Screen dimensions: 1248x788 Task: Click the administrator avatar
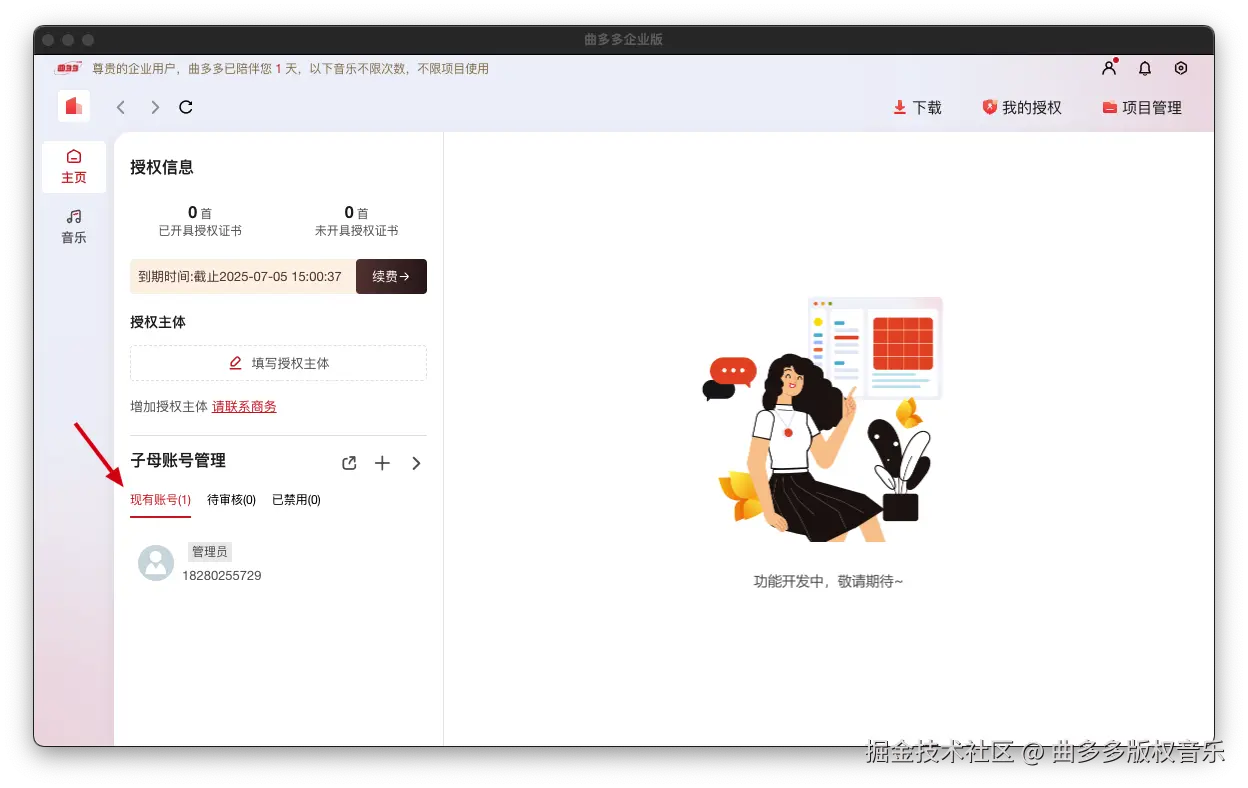pyautogui.click(x=156, y=563)
